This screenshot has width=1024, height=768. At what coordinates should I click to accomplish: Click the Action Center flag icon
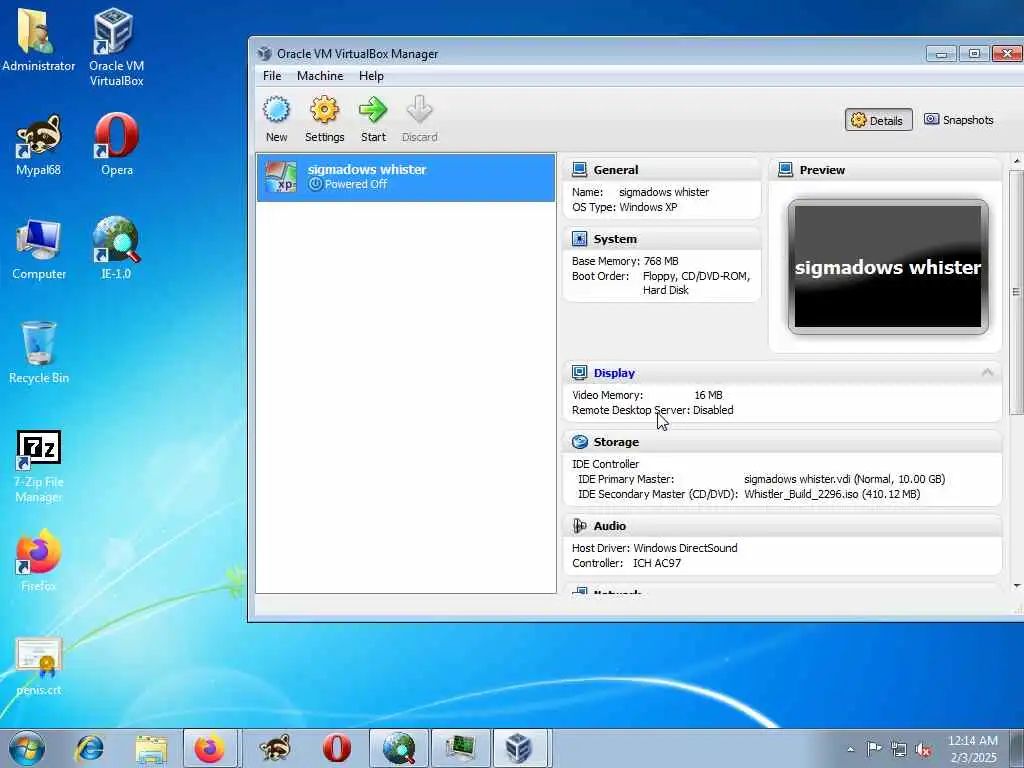click(x=874, y=749)
